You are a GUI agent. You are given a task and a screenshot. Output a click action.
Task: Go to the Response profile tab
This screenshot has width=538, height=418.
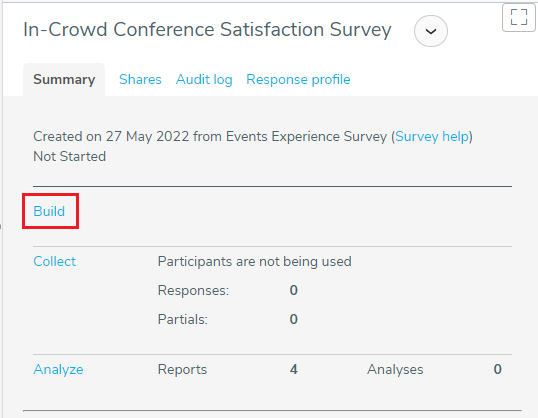coord(298,80)
